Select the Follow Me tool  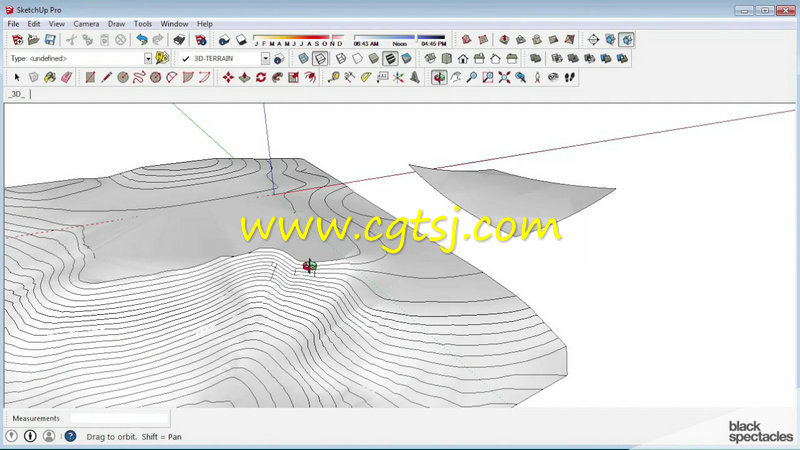[277, 77]
